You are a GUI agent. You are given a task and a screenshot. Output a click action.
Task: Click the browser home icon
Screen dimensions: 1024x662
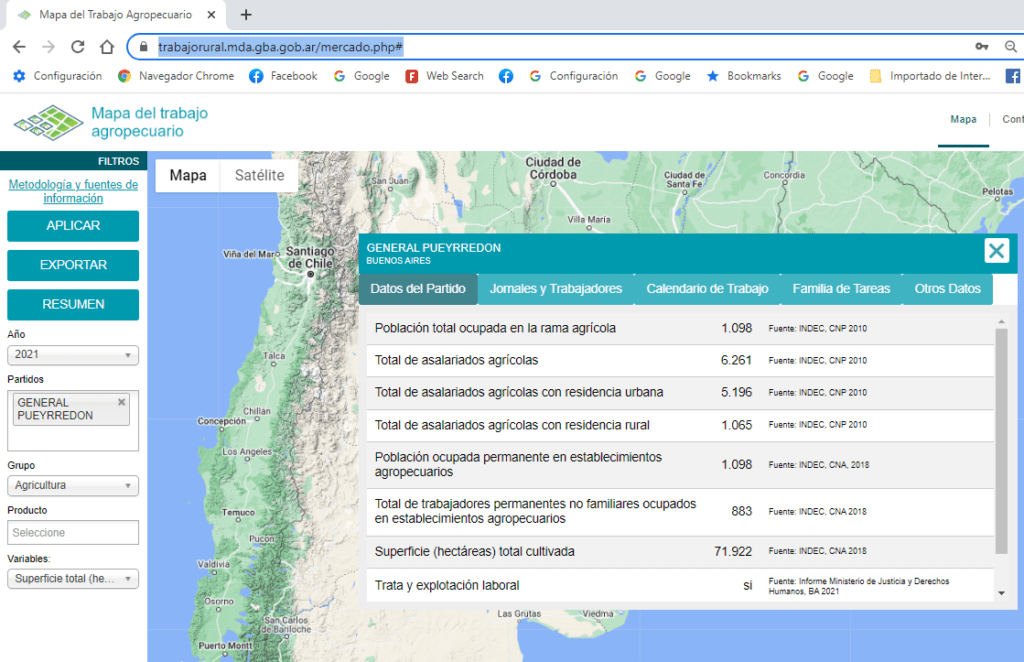107,47
